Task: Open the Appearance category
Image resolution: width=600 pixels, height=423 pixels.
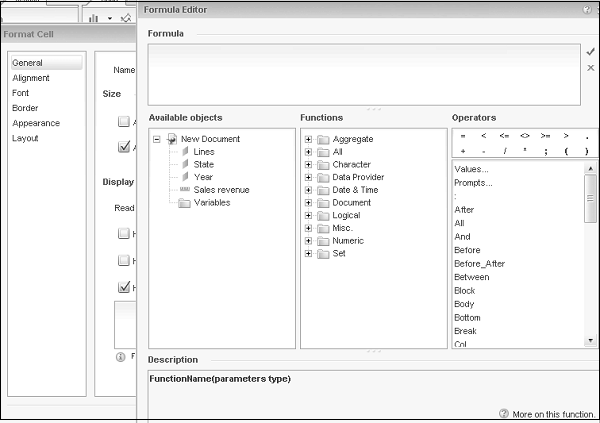Action: point(35,123)
